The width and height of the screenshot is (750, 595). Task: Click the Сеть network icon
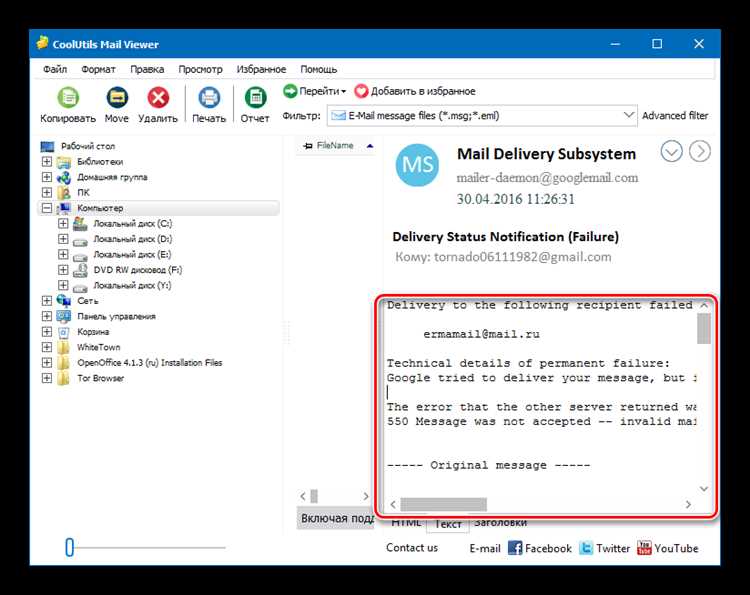coord(64,301)
